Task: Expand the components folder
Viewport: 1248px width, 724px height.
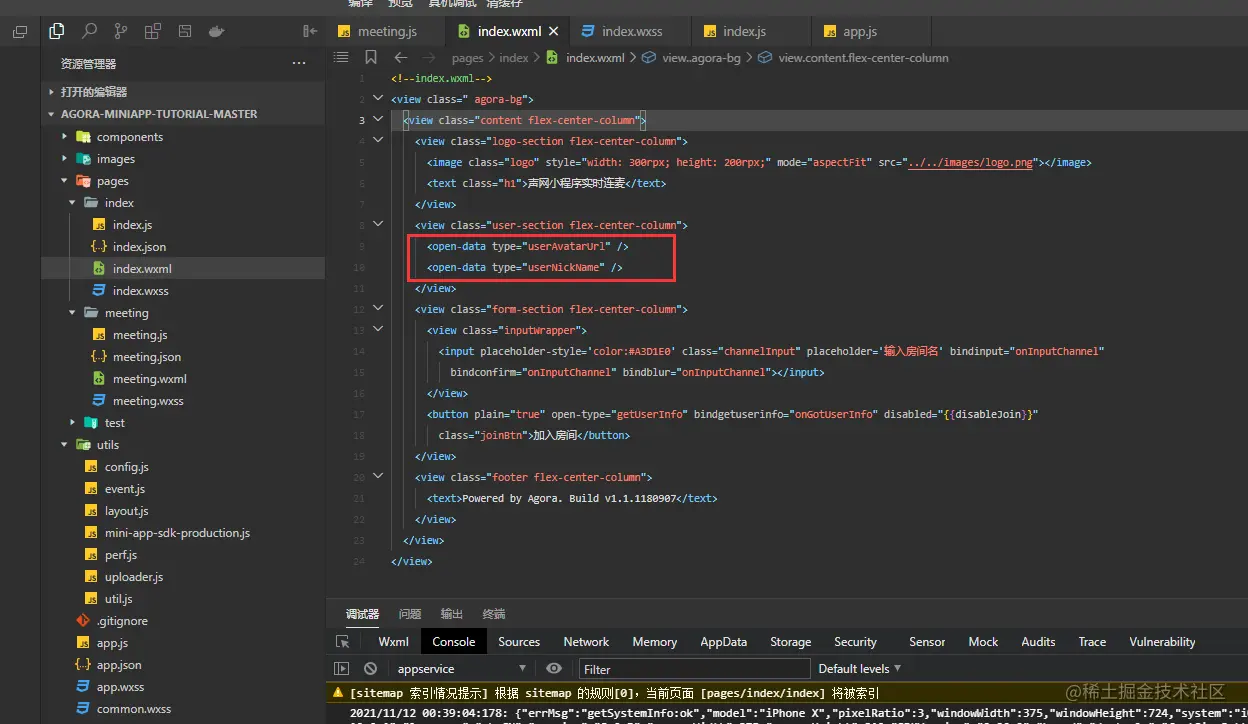Action: click(183, 137)
